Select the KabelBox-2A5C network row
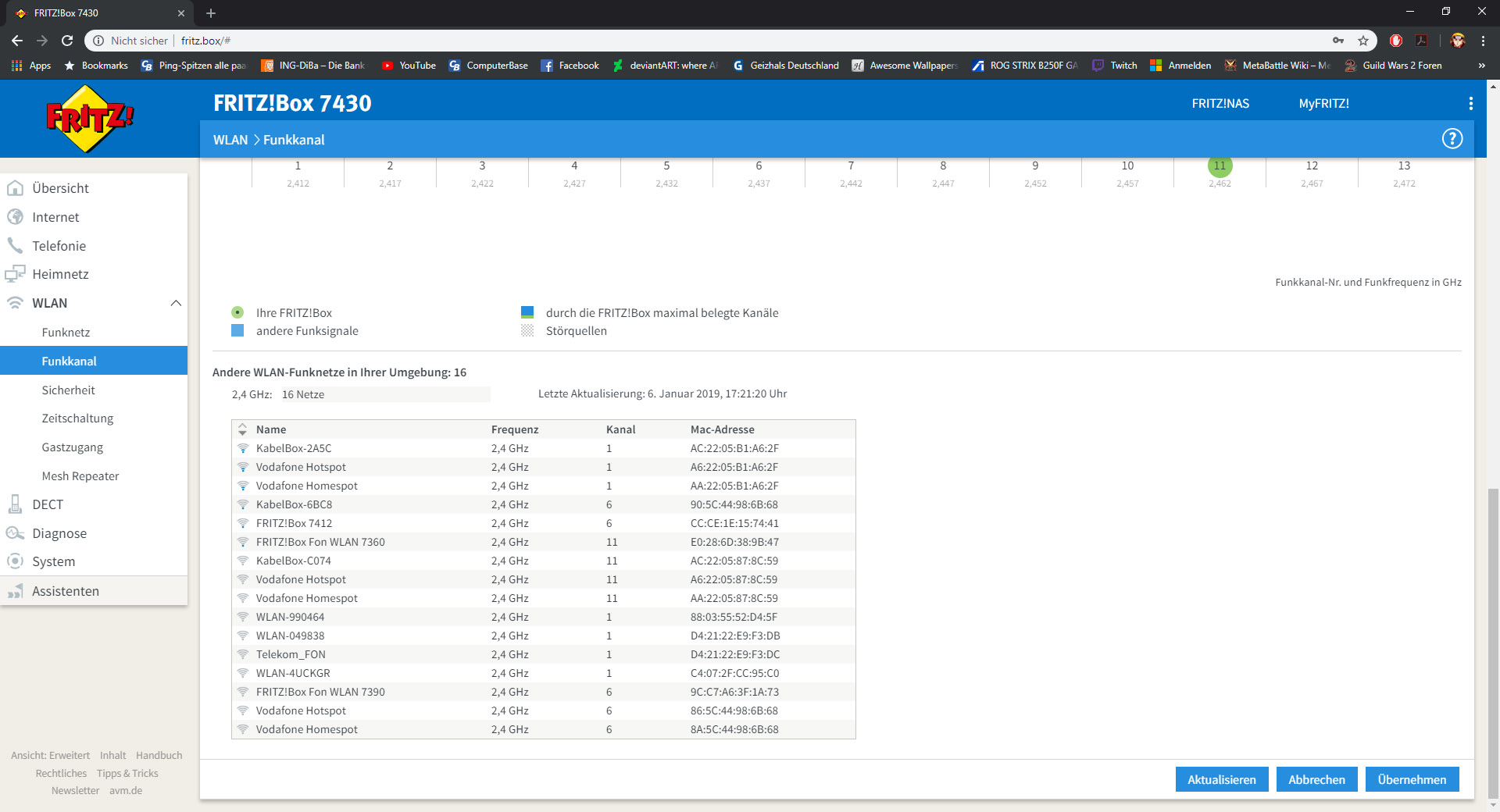Viewport: 1500px width, 812px height. tap(544, 448)
